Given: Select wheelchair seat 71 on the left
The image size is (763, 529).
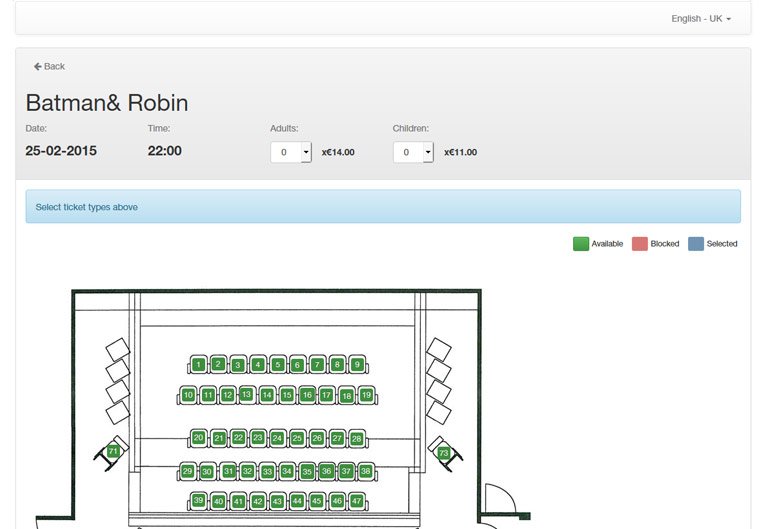Looking at the screenshot, I should pyautogui.click(x=113, y=451).
